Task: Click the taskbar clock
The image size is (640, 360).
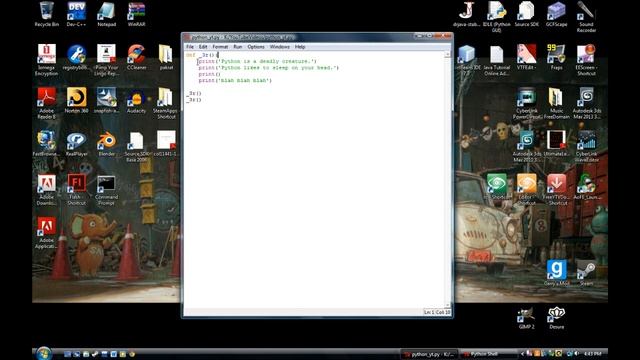Action: [x=593, y=354]
